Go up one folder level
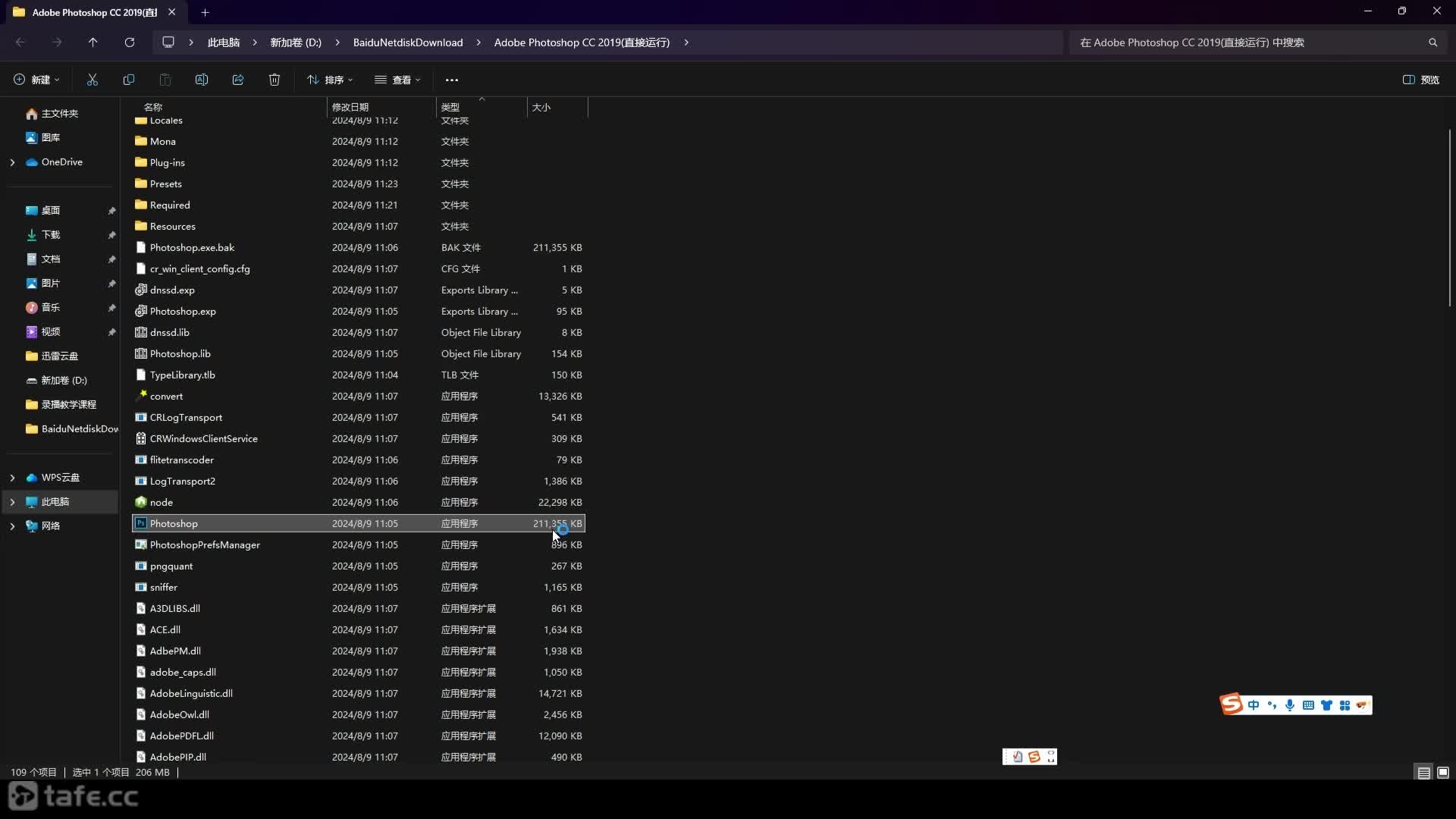This screenshot has width=1456, height=819. point(93,42)
